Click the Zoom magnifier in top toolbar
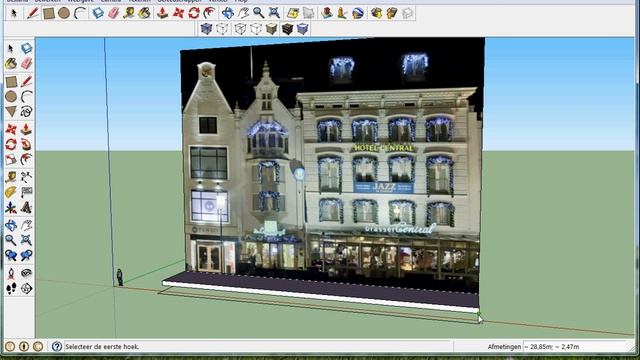 [x=258, y=13]
